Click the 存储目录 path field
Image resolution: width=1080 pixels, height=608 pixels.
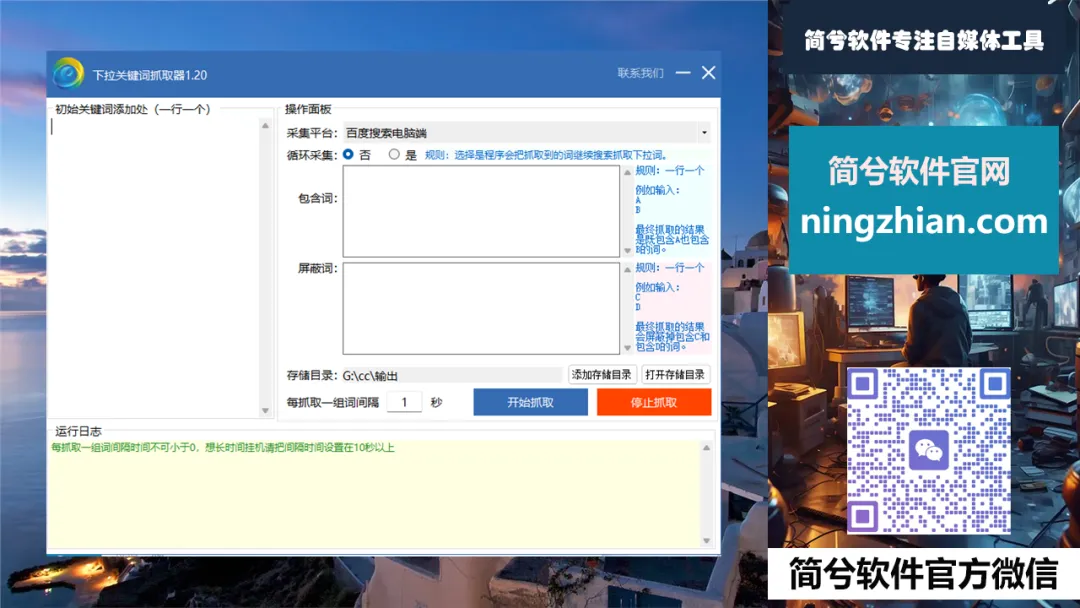(452, 375)
